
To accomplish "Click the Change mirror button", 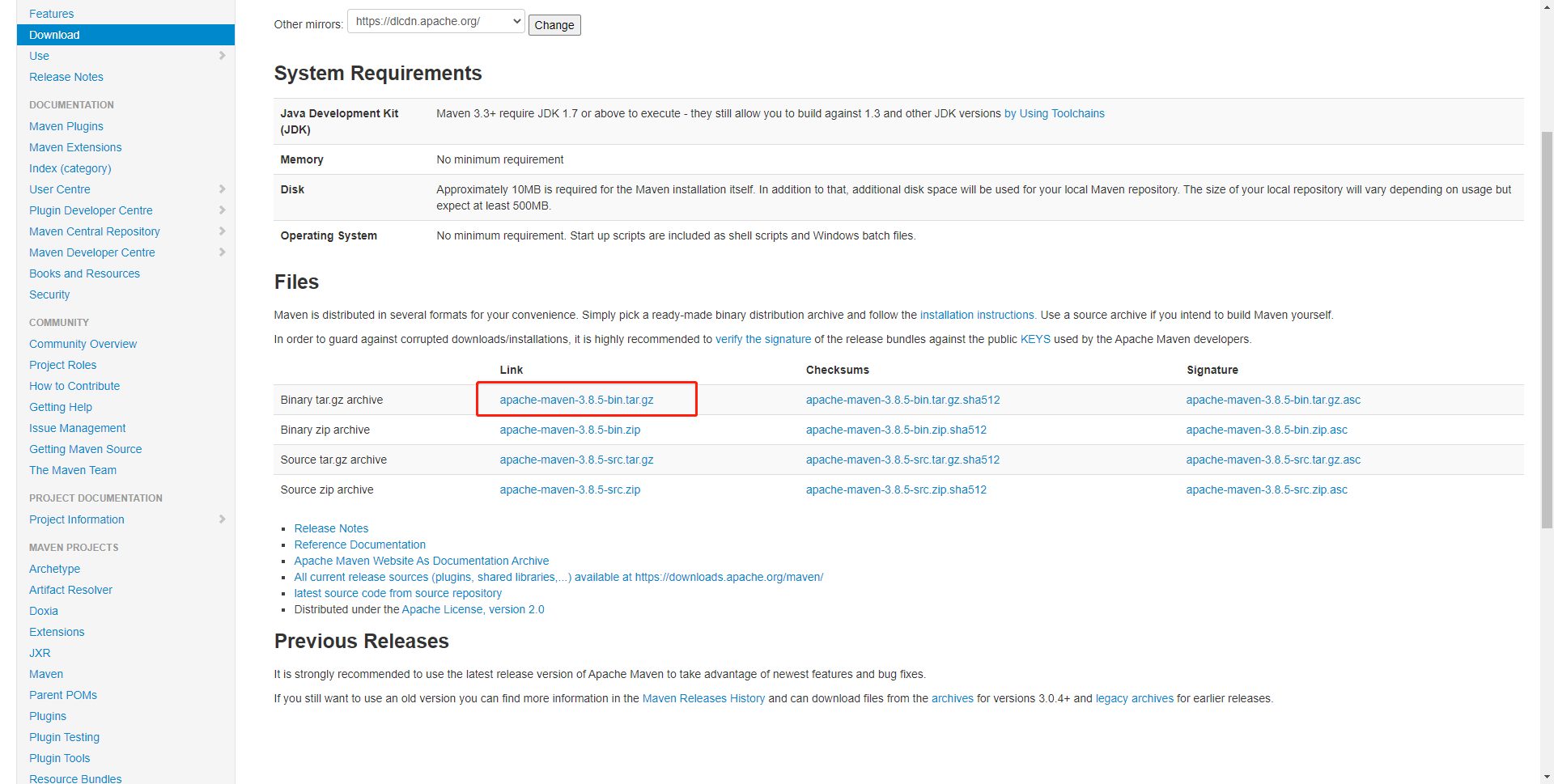I will pyautogui.click(x=554, y=25).
